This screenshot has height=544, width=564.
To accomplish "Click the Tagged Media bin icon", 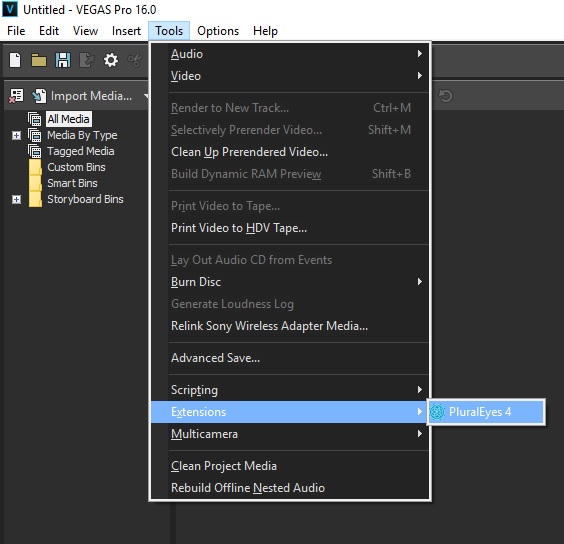I will point(35,151).
